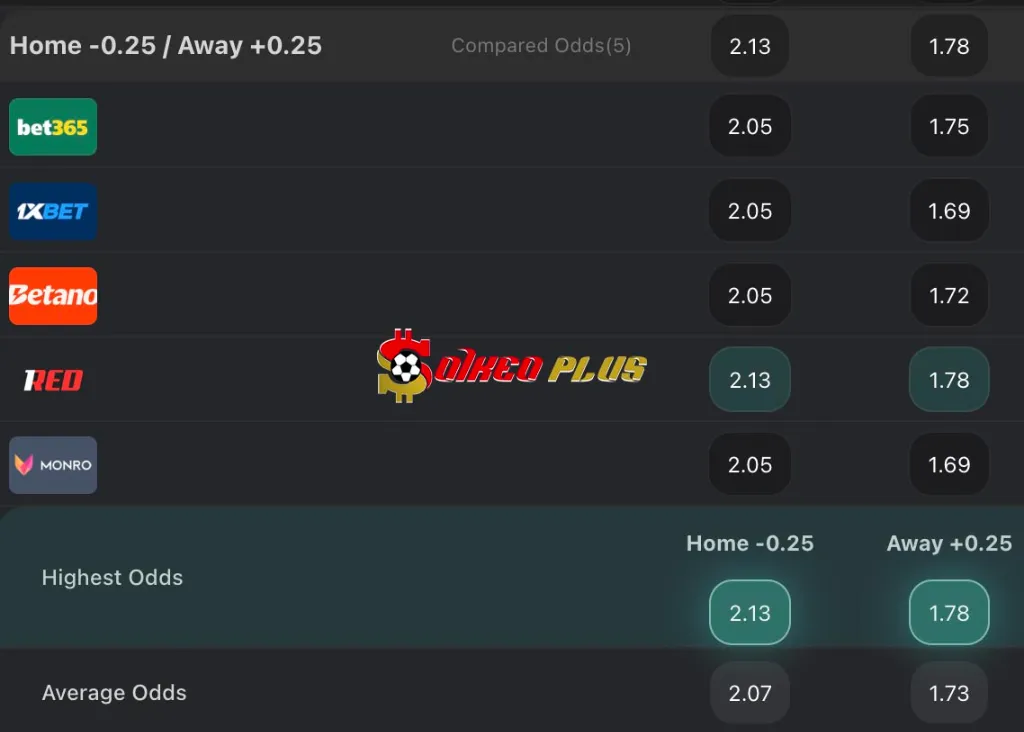The width and height of the screenshot is (1024, 732).
Task: Click the Soikeo Plus watermark logo
Action: (x=512, y=367)
